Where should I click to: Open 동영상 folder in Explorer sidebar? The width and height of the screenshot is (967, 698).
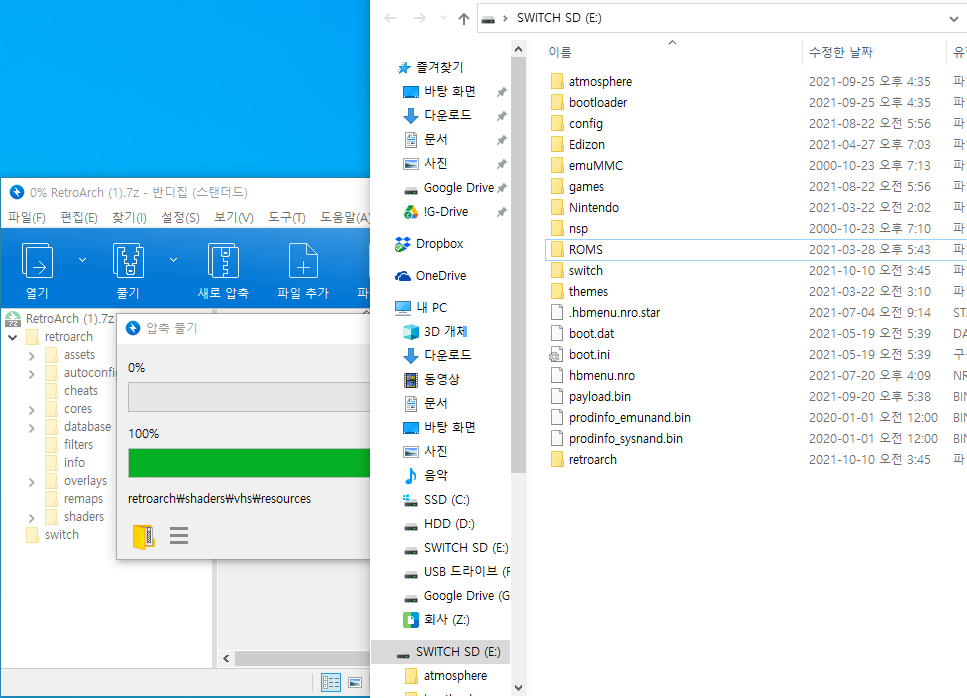(x=431, y=380)
